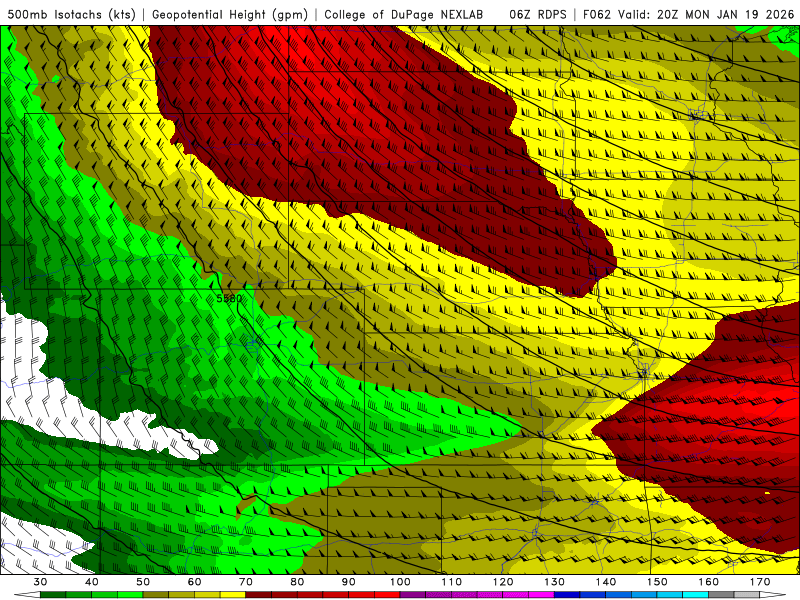The width and height of the screenshot is (800, 600).
Task: Click the '500mb Isotachs (kts)' title text
Action: coord(71,15)
